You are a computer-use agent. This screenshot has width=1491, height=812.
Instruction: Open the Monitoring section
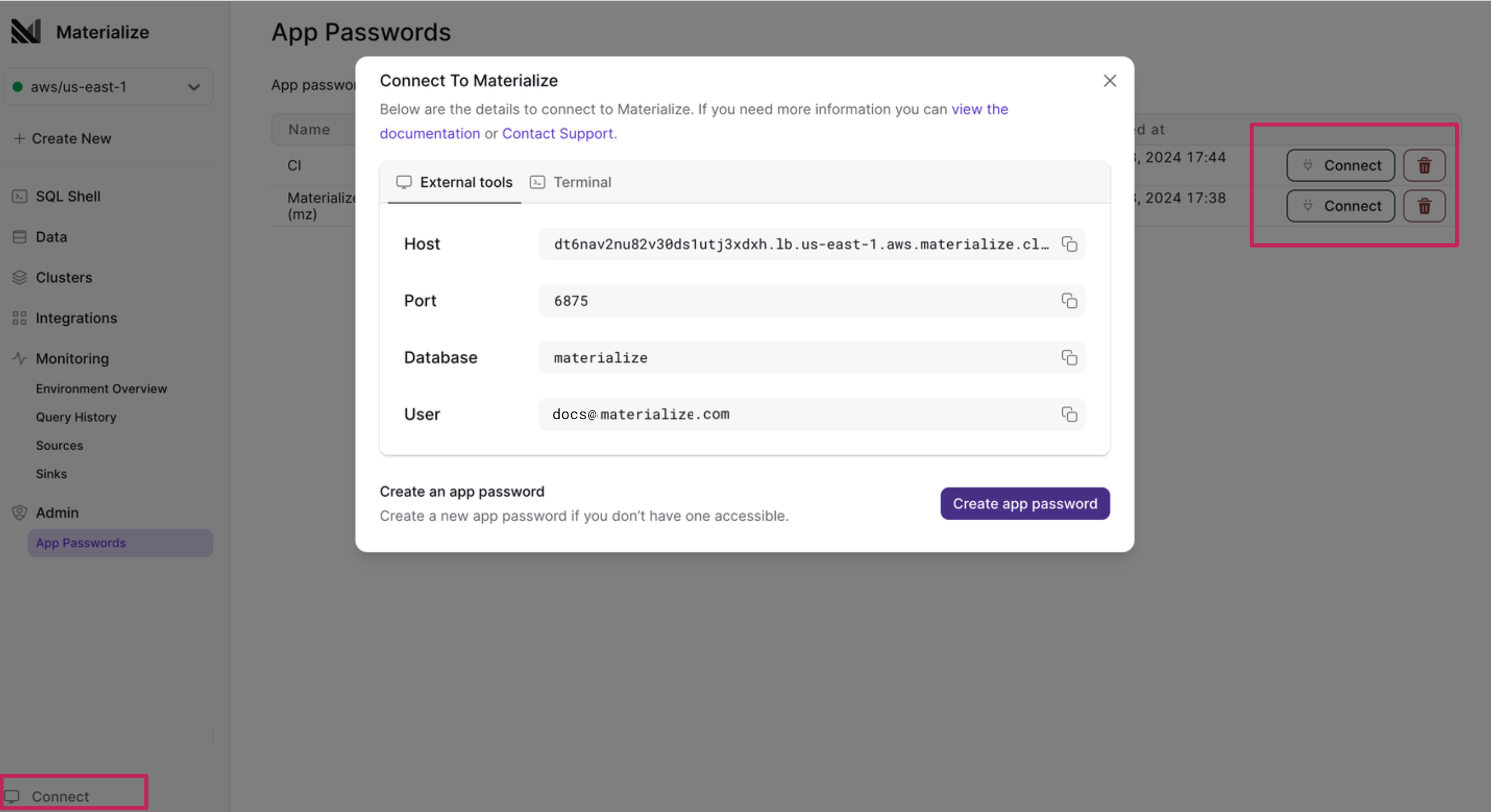[72, 358]
